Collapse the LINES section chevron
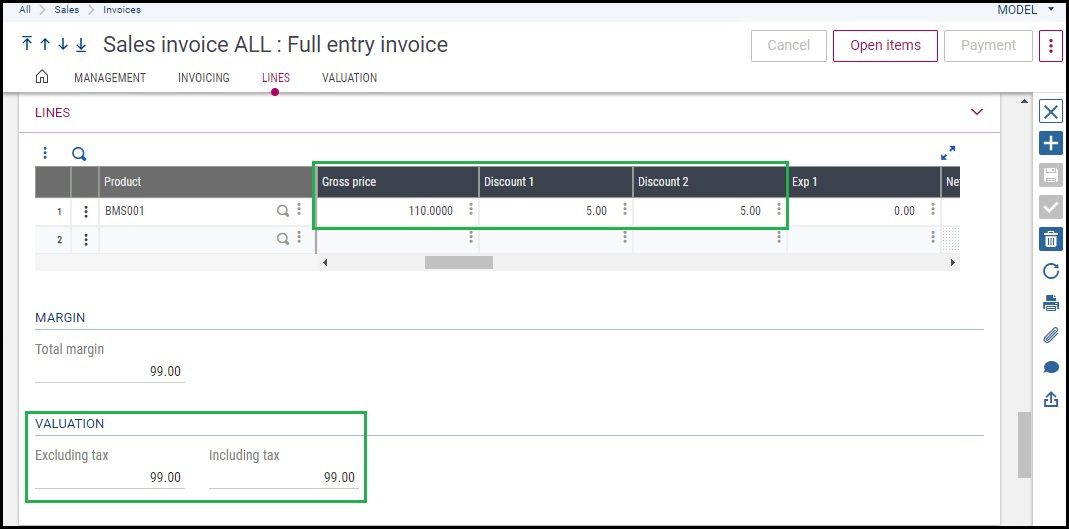Viewport: 1069px width, 529px height. pos(976,112)
